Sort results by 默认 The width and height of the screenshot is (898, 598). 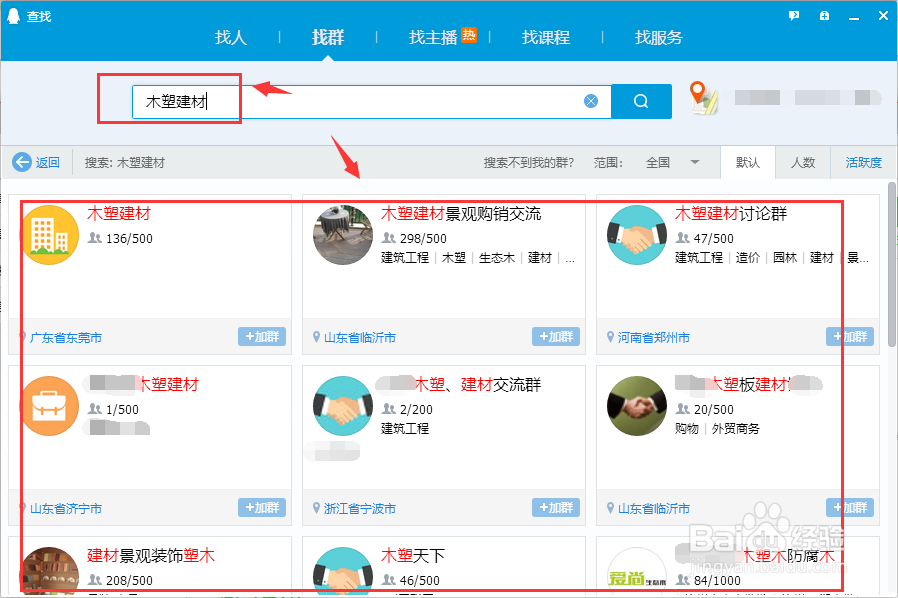(x=747, y=163)
